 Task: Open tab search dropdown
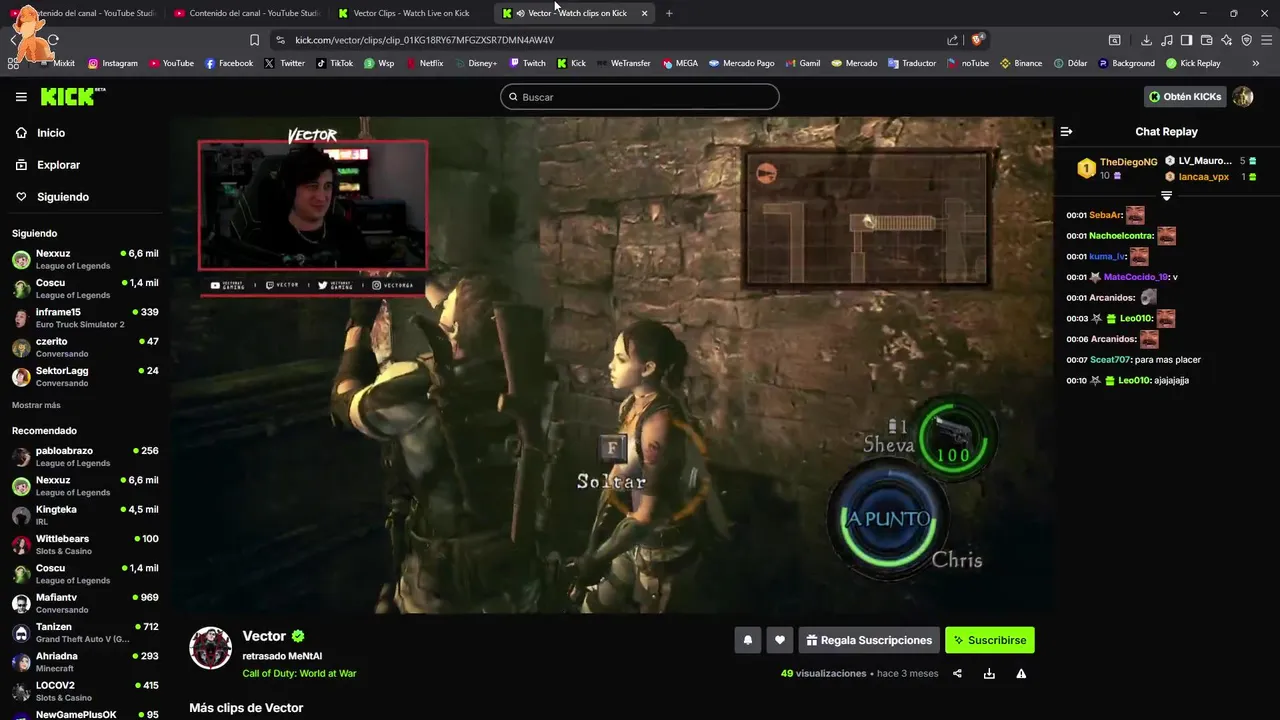[x=1176, y=13]
